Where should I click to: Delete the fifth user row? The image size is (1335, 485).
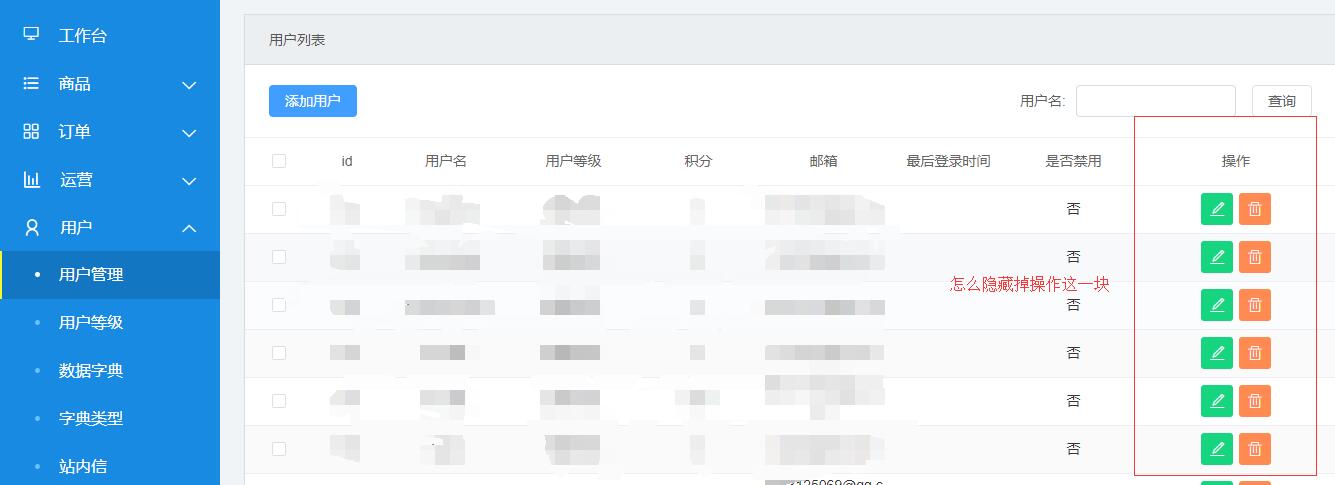click(1255, 401)
